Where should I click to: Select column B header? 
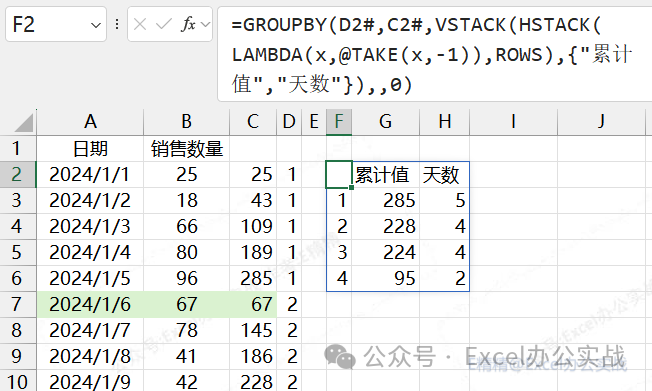pos(186,122)
